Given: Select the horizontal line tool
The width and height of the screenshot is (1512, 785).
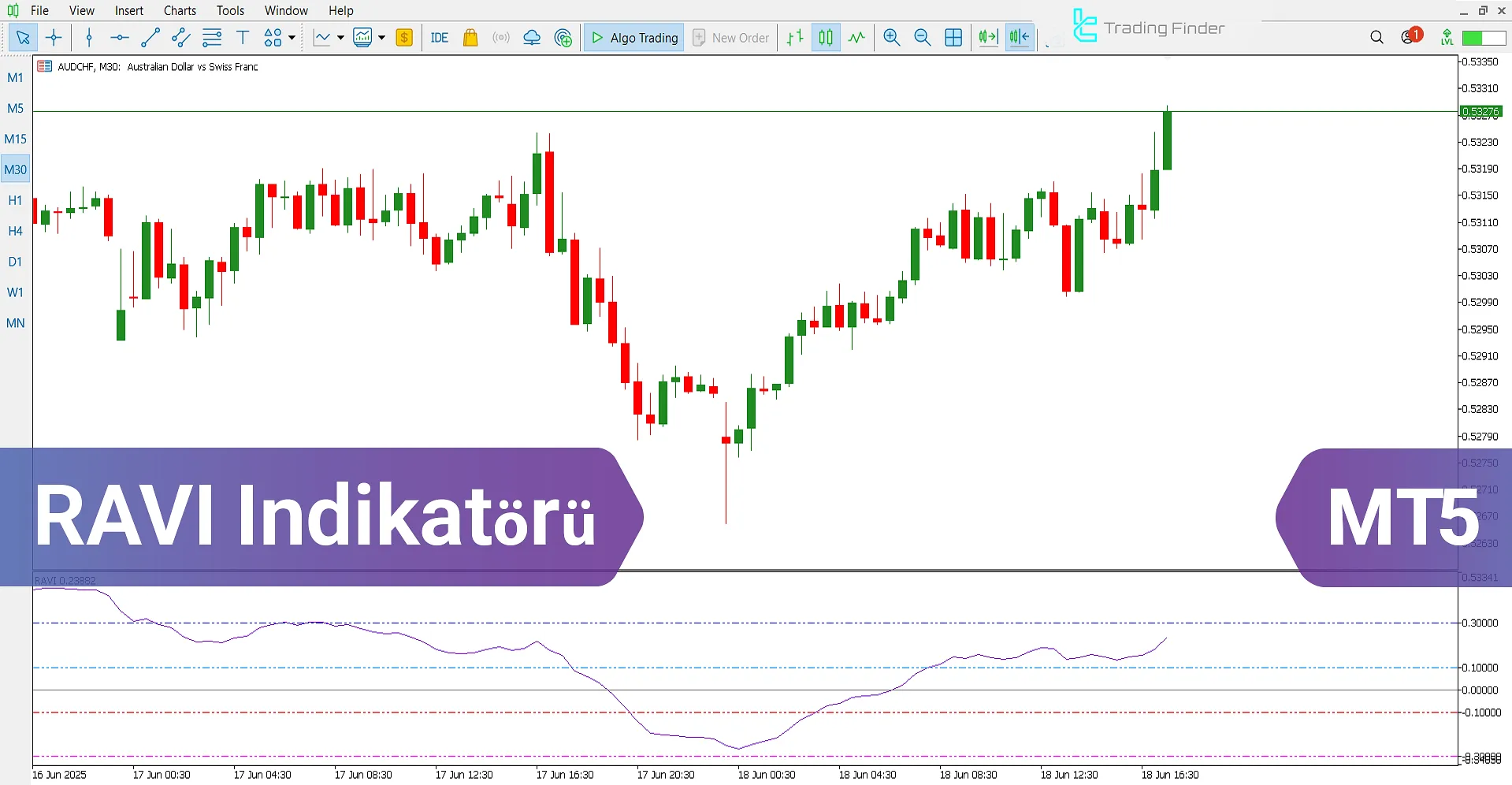Looking at the screenshot, I should point(119,38).
